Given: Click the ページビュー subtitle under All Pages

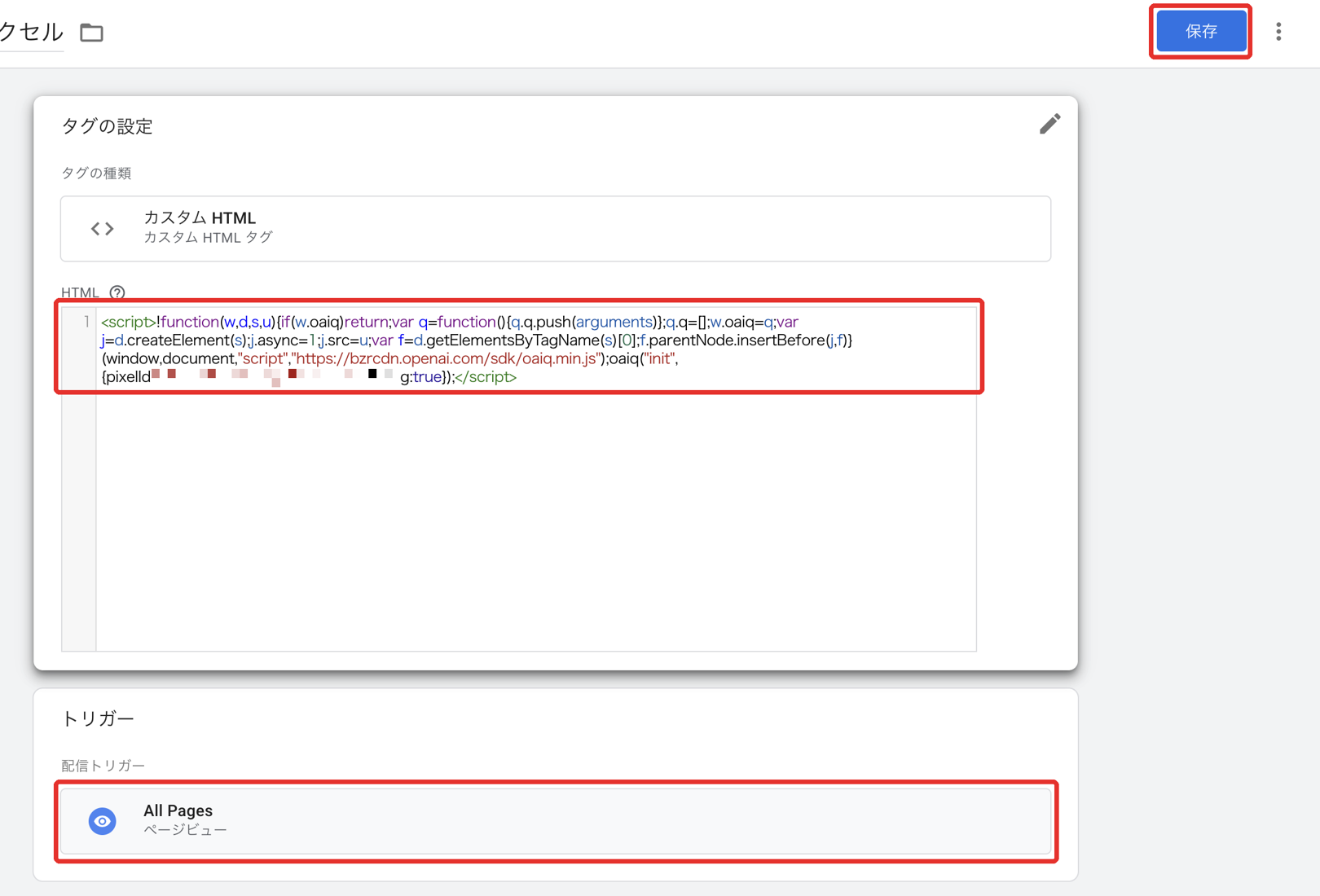Looking at the screenshot, I should click(x=186, y=830).
